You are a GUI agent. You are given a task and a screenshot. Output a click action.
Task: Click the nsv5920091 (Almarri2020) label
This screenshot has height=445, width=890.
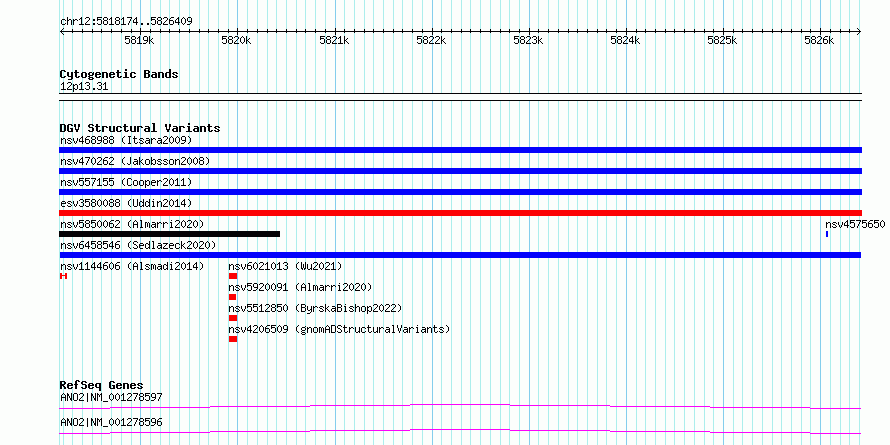[300, 287]
